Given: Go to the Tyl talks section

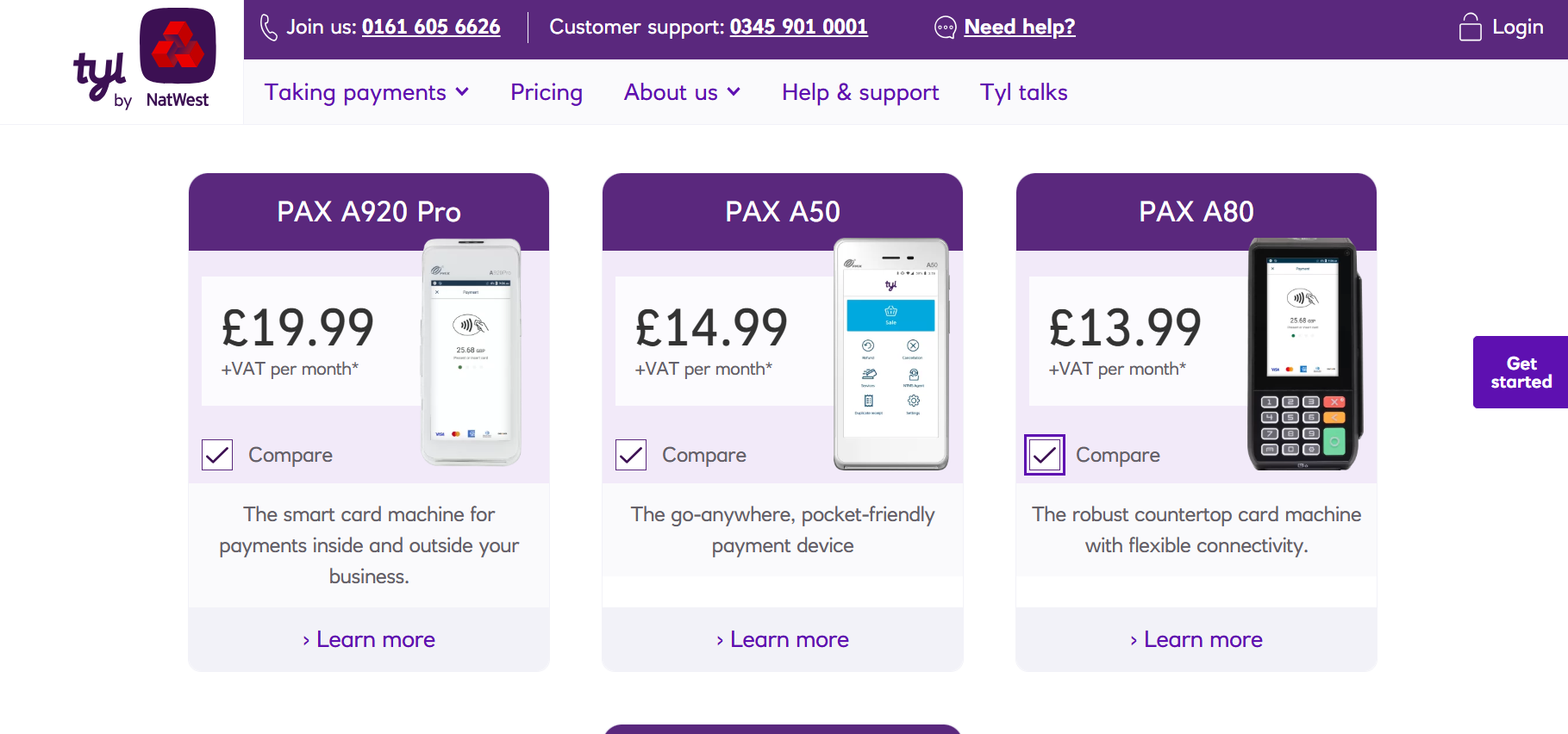Looking at the screenshot, I should point(1024,92).
